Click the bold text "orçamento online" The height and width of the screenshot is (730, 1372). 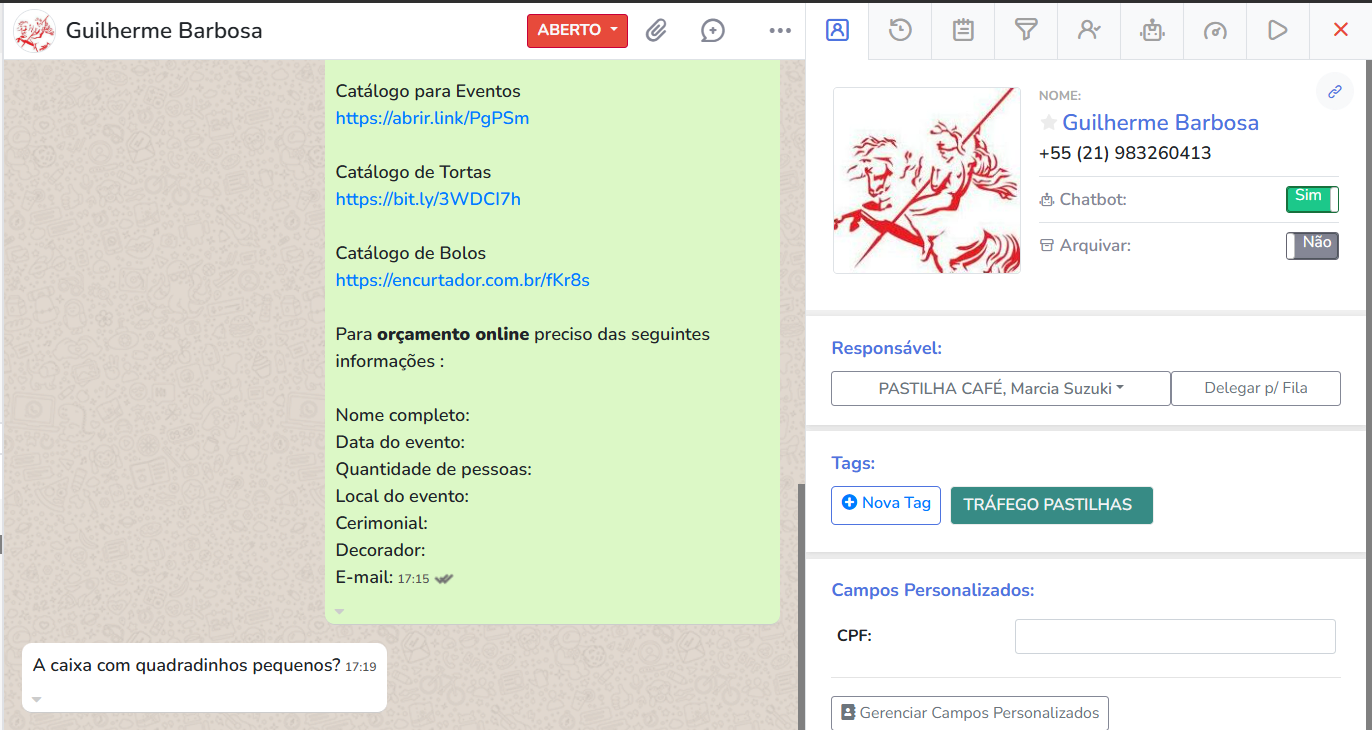[x=453, y=334]
